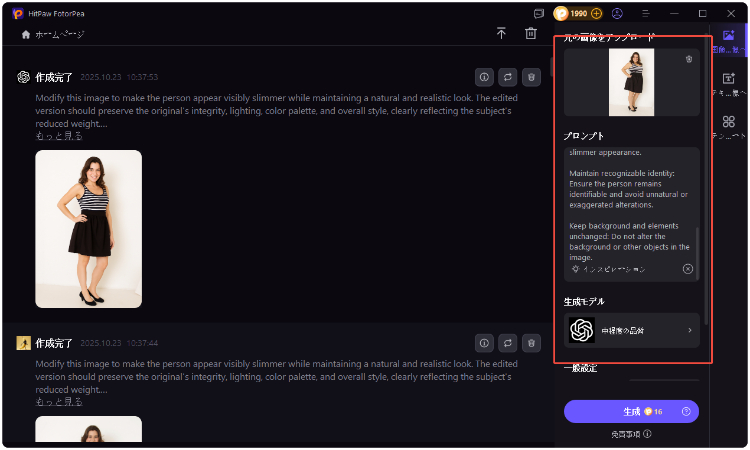Open the 免責事項 disclaimer link
The image size is (750, 450).
coord(631,434)
